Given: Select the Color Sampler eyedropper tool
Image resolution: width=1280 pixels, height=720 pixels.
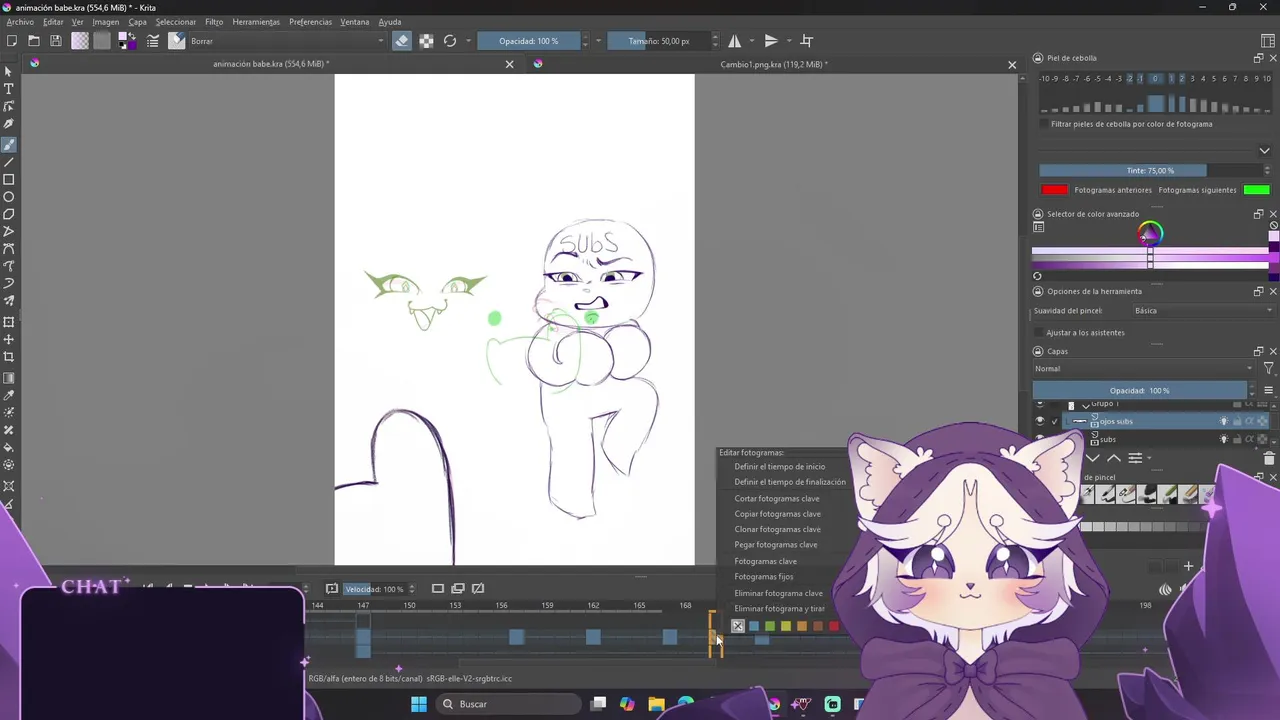Looking at the screenshot, I should (x=9, y=395).
